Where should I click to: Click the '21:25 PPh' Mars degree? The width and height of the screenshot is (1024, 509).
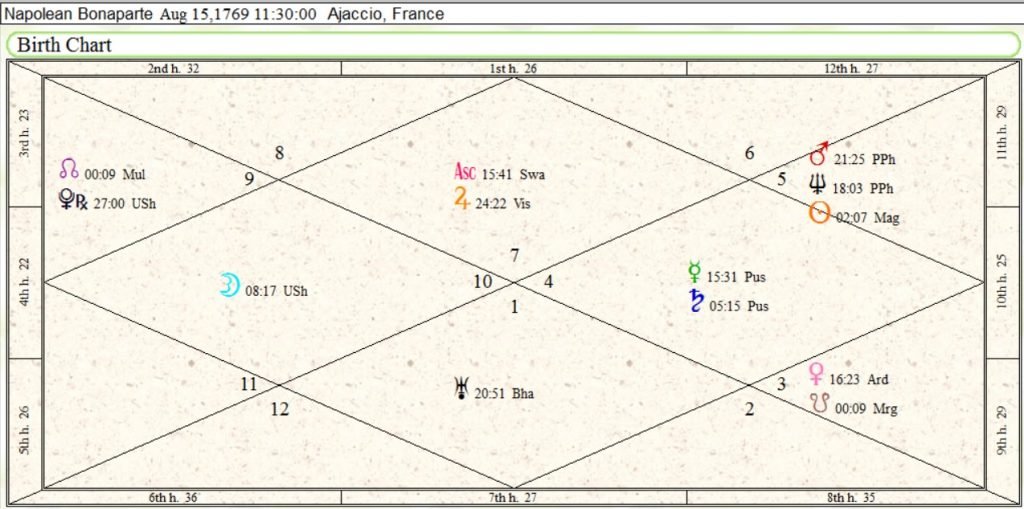(864, 160)
